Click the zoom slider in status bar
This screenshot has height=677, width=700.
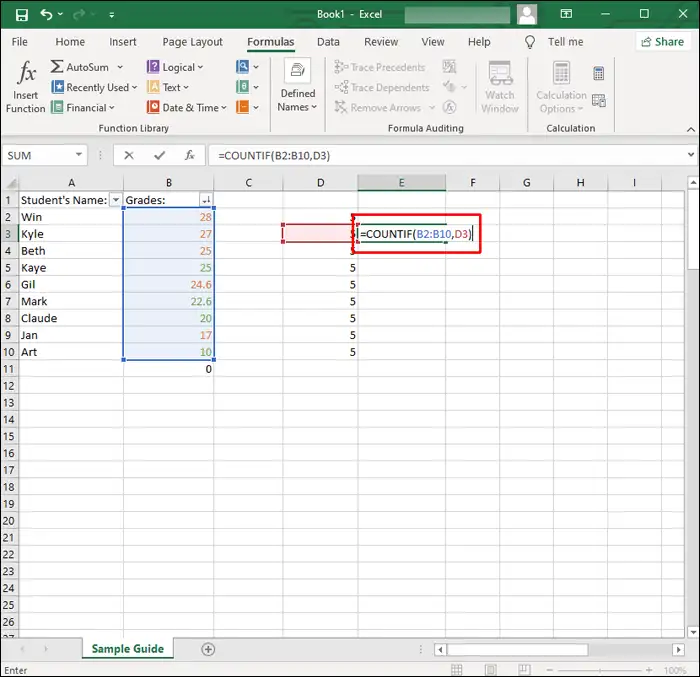(600, 670)
